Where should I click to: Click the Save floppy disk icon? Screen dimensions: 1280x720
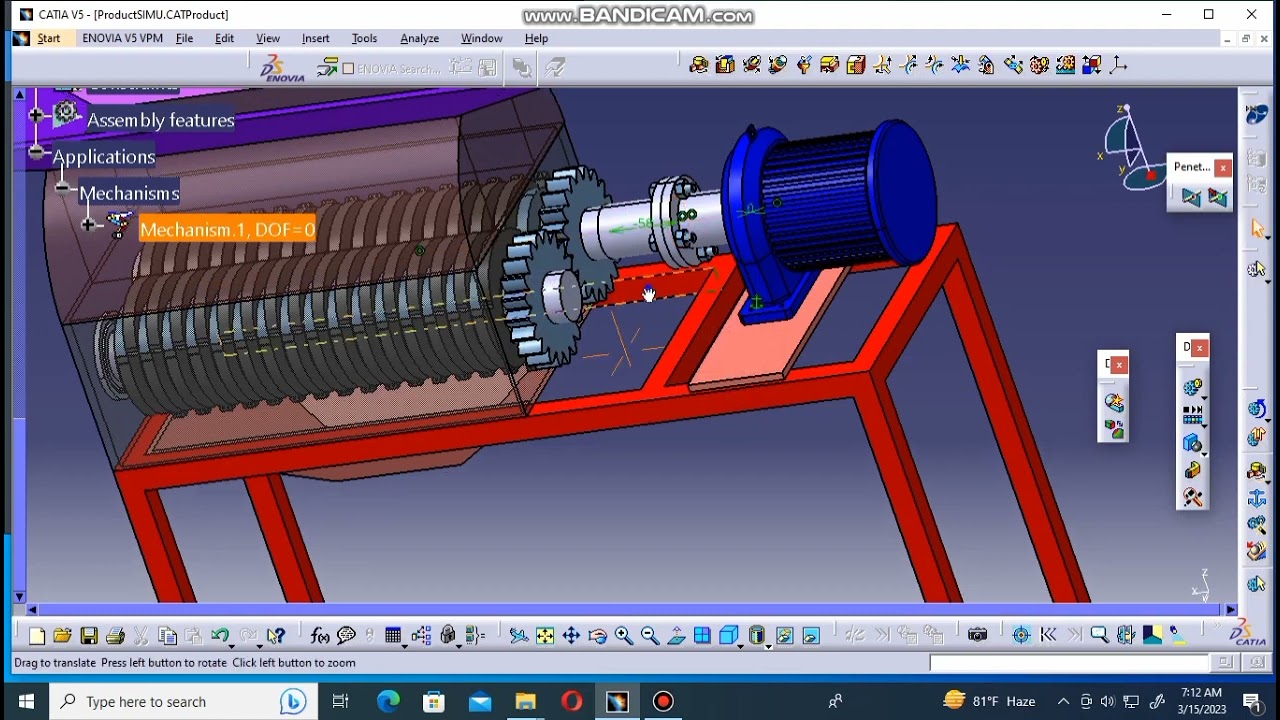89,635
